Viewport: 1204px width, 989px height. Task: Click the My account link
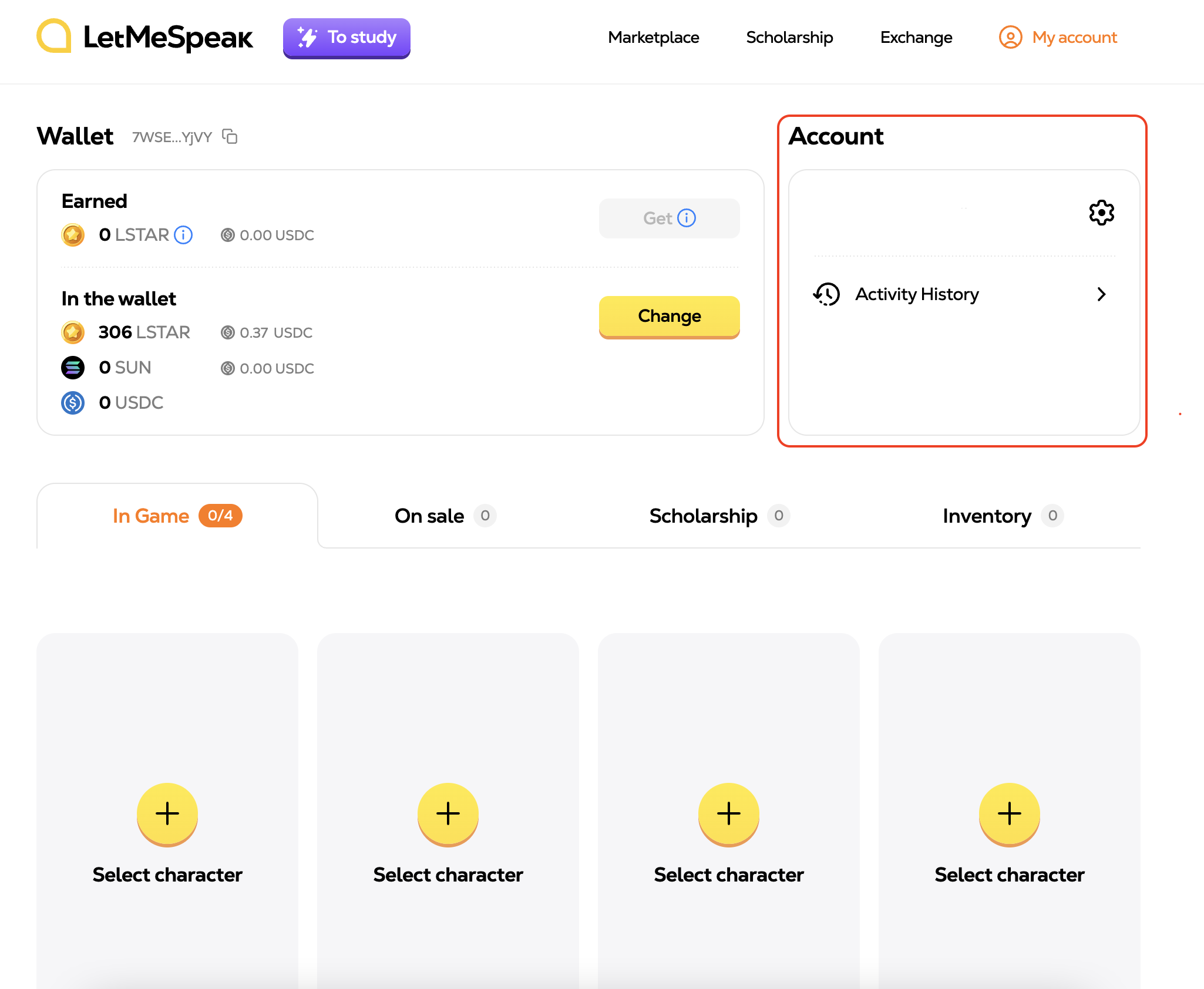point(1058,37)
